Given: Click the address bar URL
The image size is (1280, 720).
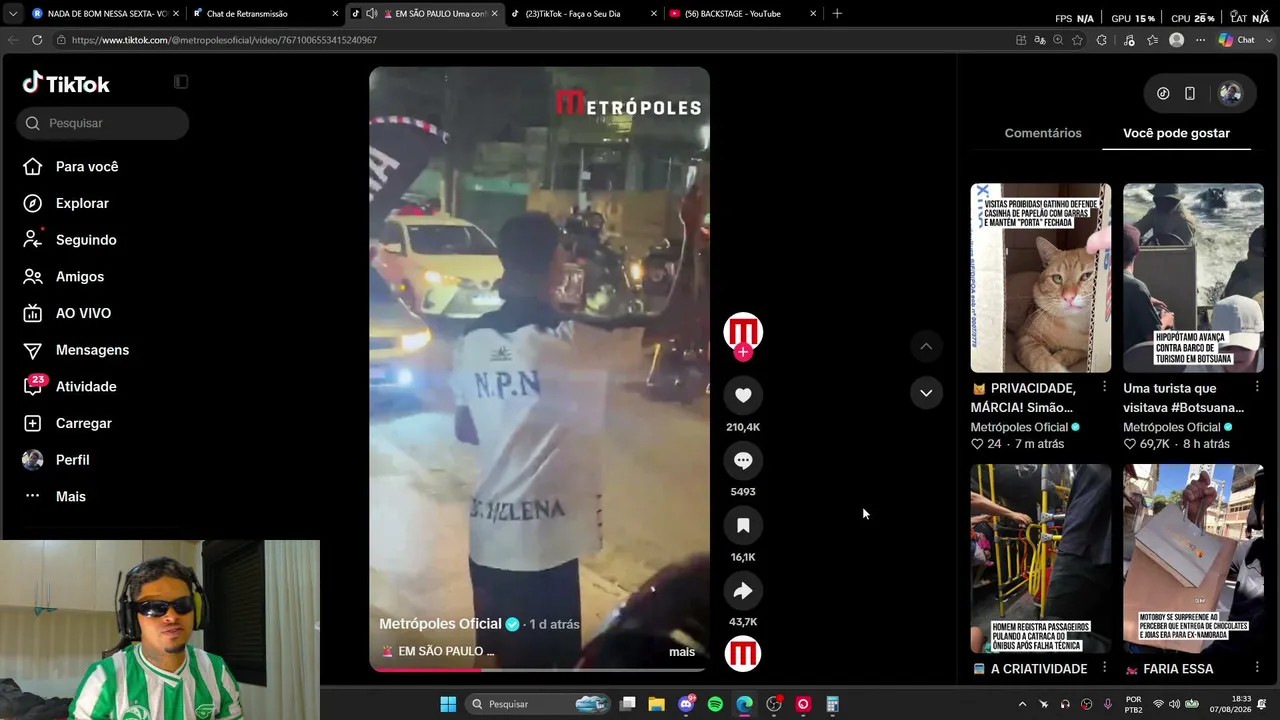Looking at the screenshot, I should pyautogui.click(x=224, y=40).
